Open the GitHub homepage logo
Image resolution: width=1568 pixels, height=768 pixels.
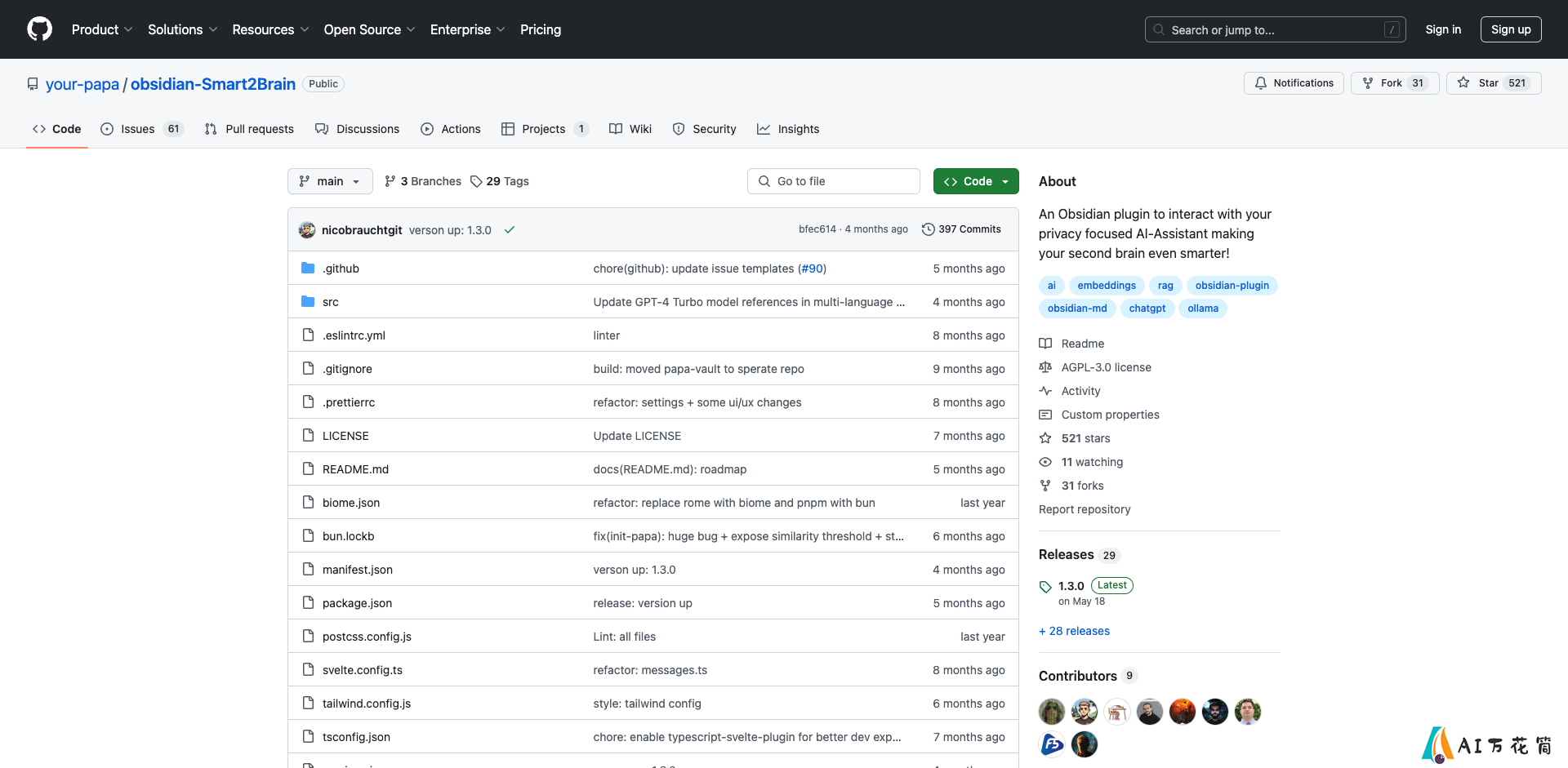[x=39, y=29]
